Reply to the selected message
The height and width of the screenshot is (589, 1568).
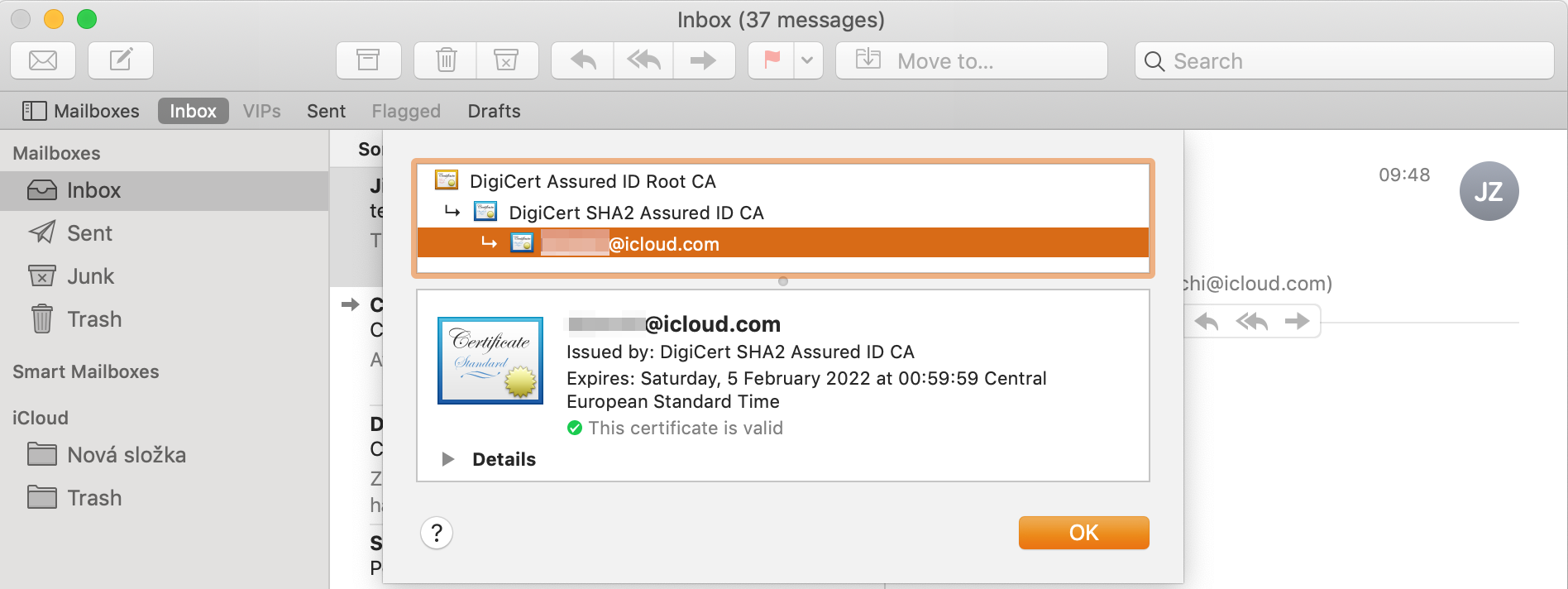(583, 60)
